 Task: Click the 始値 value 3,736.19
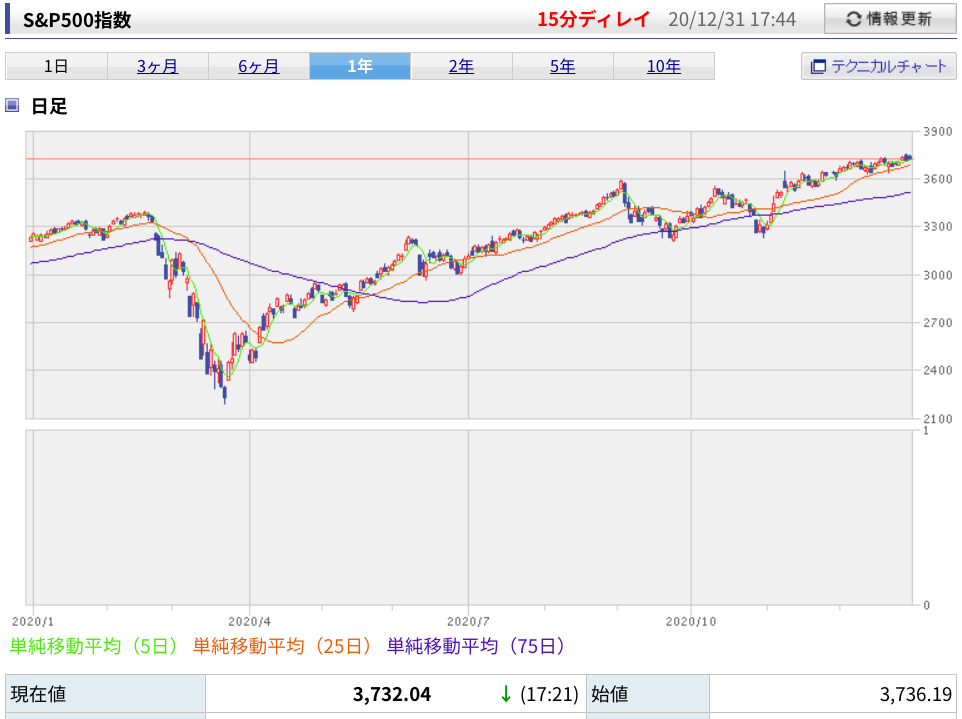click(x=915, y=694)
